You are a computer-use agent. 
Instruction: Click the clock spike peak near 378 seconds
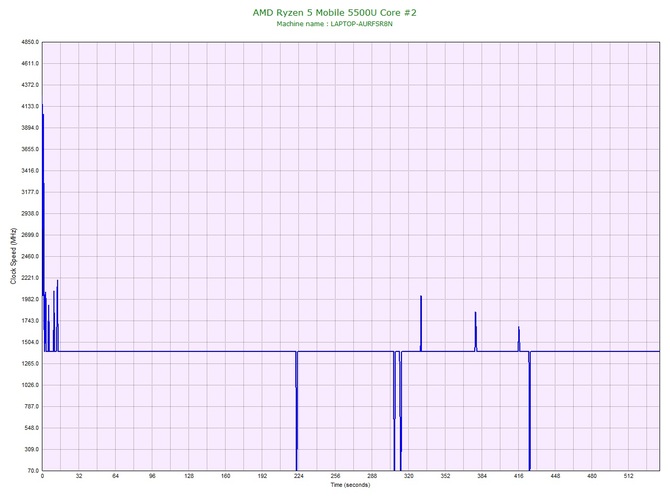475,313
